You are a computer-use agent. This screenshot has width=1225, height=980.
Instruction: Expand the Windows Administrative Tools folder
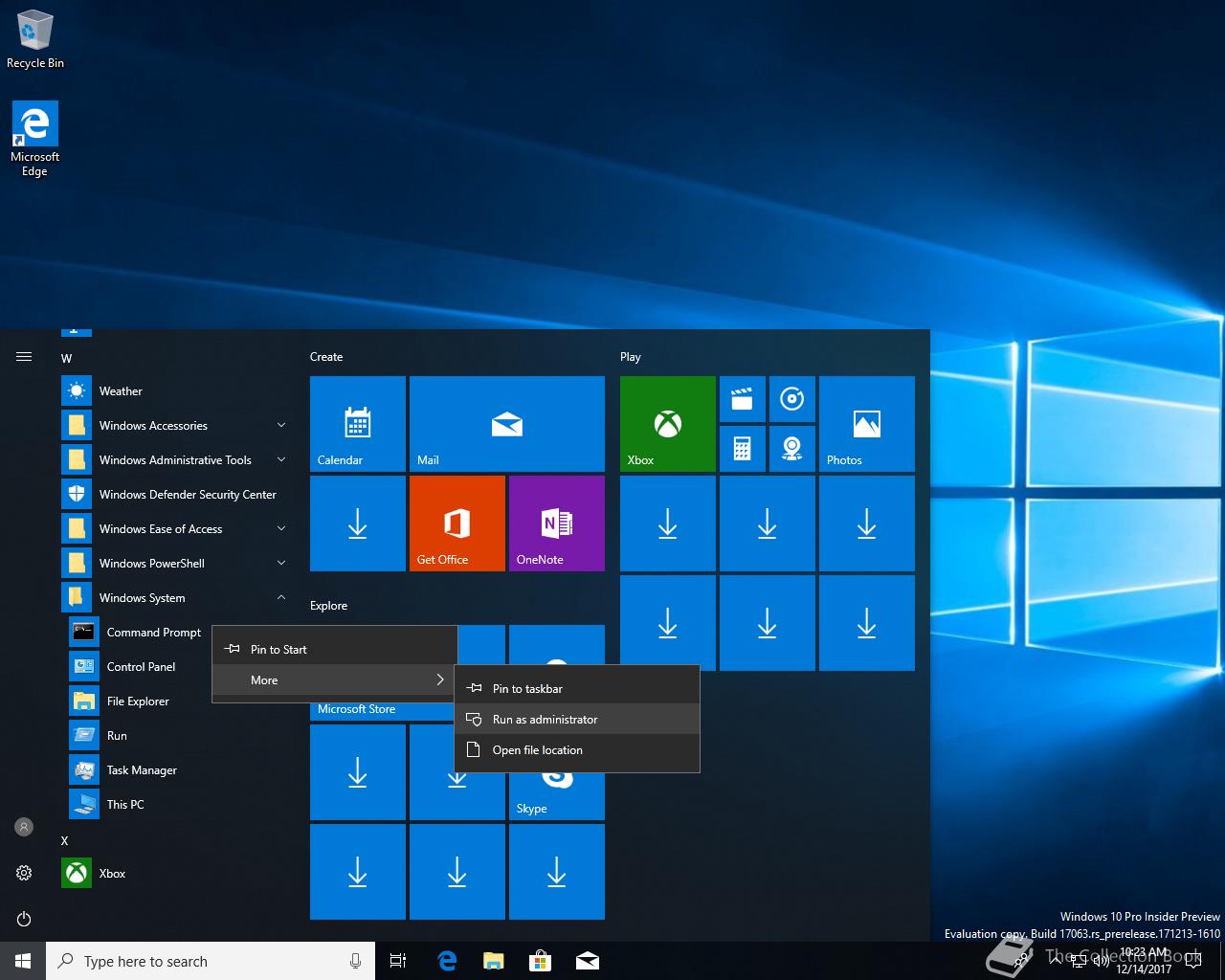point(176,460)
